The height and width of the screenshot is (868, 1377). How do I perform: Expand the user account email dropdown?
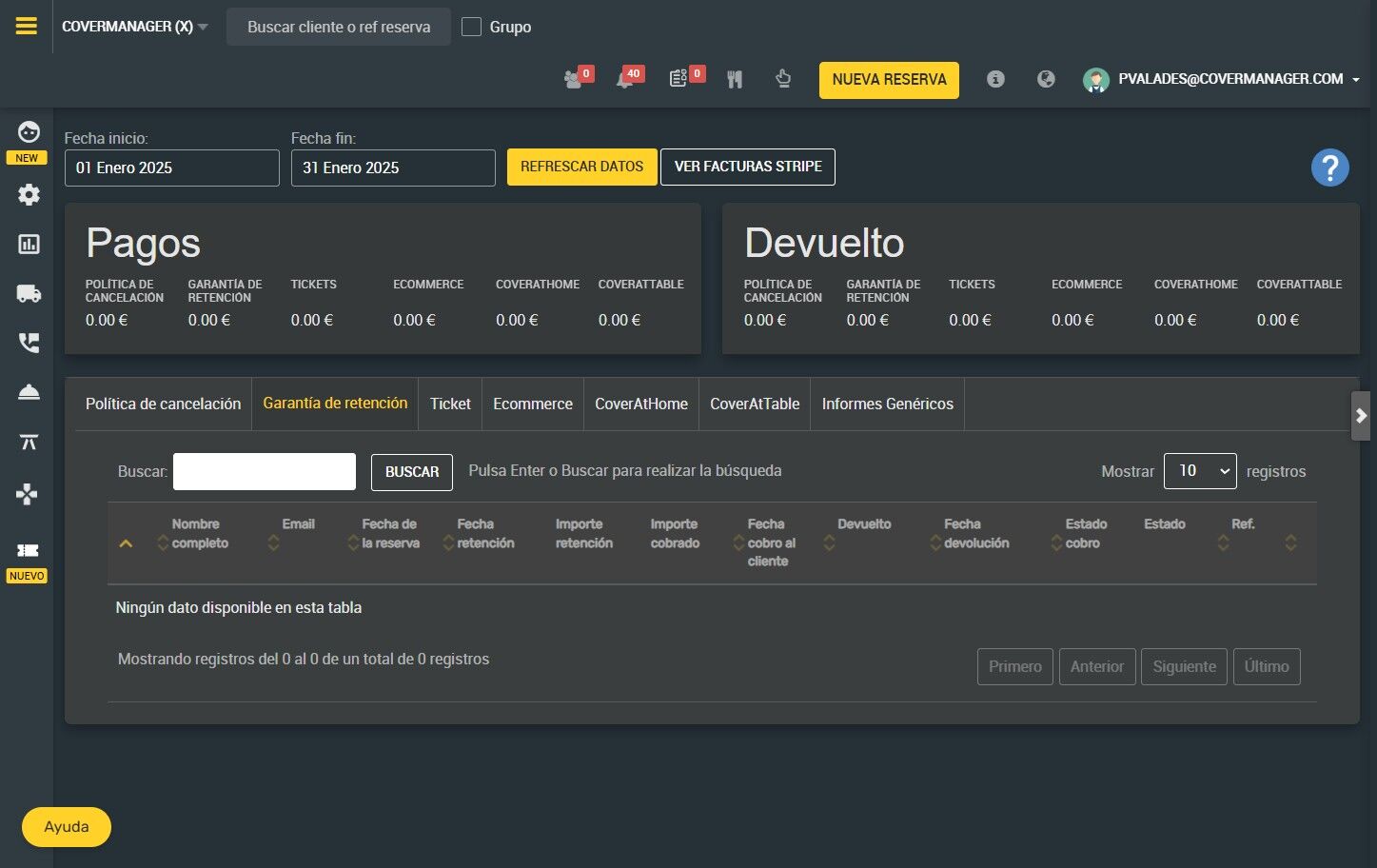pos(1229,79)
